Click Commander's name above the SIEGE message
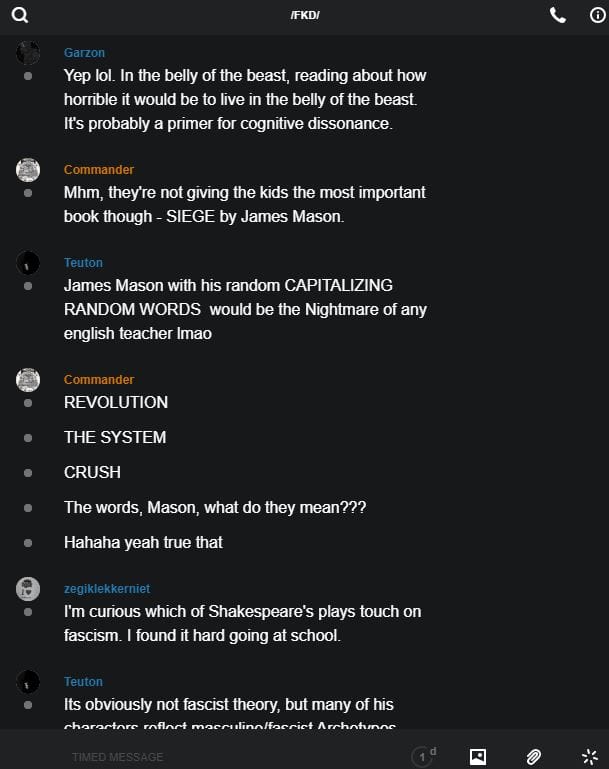The image size is (609, 769). pyautogui.click(x=99, y=170)
